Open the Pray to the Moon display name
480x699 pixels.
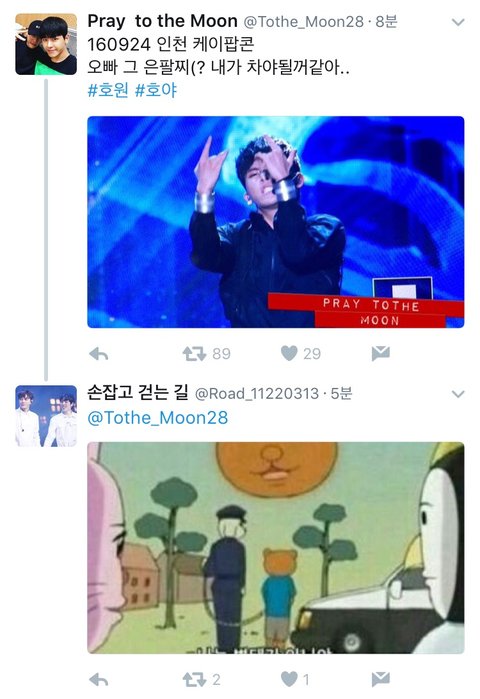pos(162,21)
